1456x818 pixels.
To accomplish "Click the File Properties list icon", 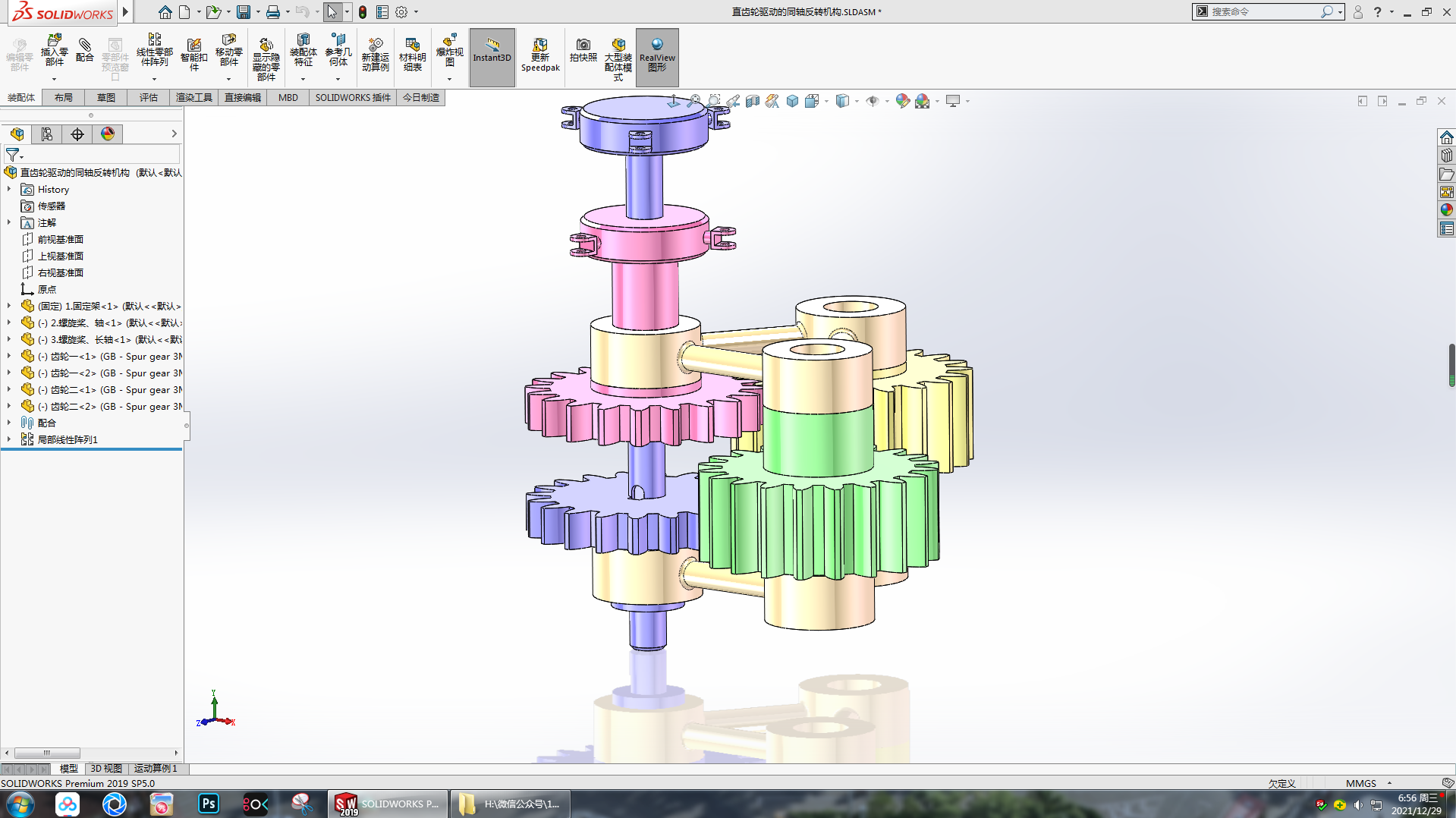I will (x=382, y=12).
